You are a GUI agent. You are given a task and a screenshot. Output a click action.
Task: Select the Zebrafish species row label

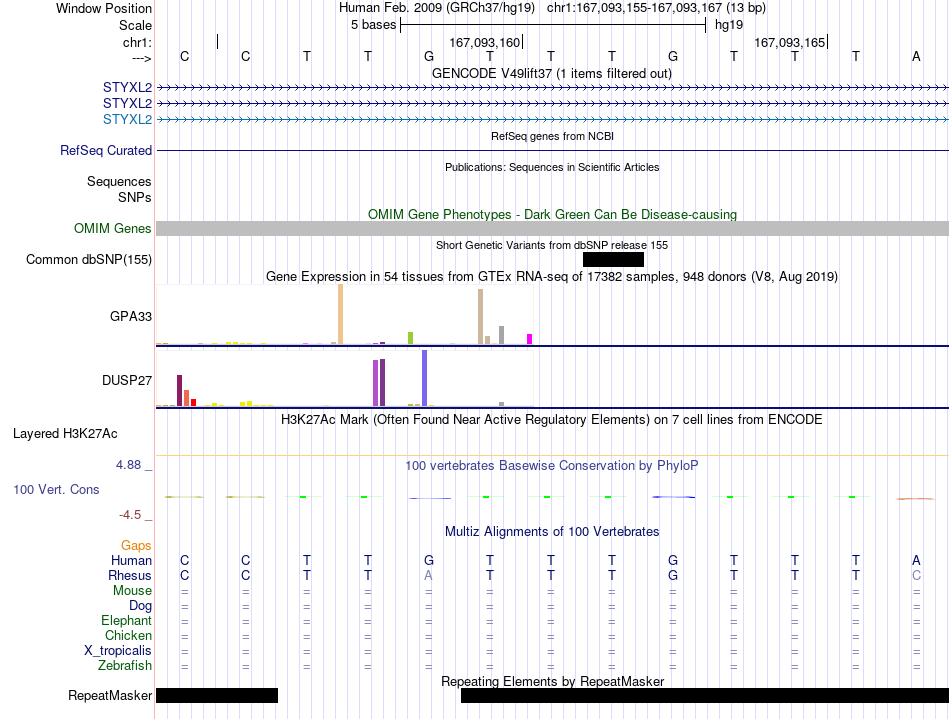[125, 665]
